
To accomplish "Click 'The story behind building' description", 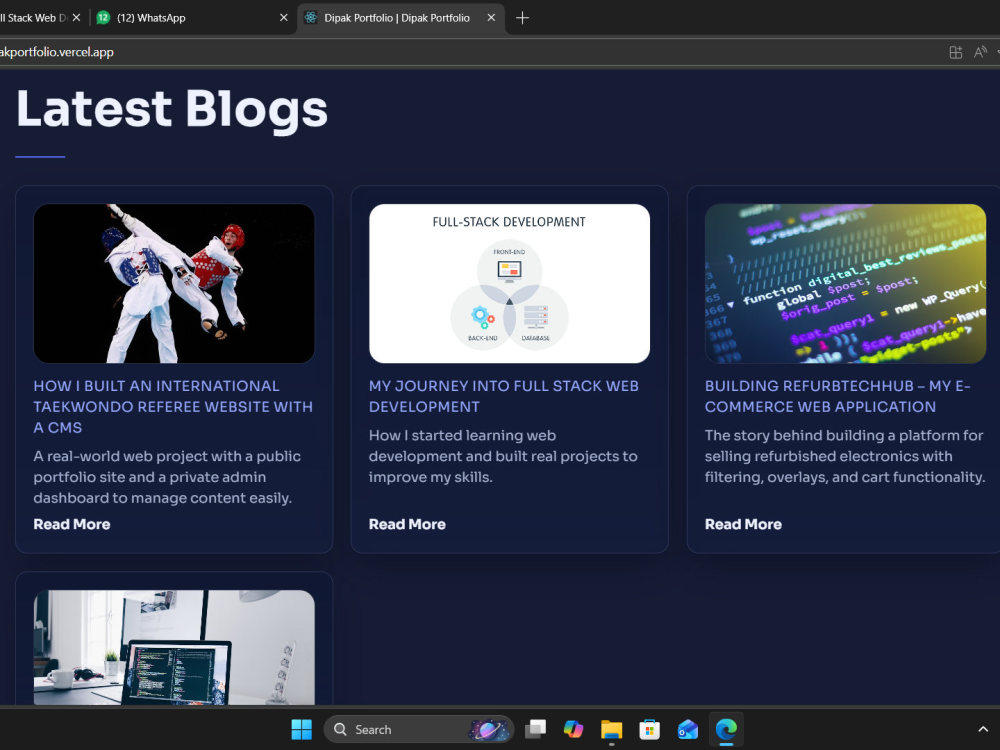I will [x=845, y=456].
